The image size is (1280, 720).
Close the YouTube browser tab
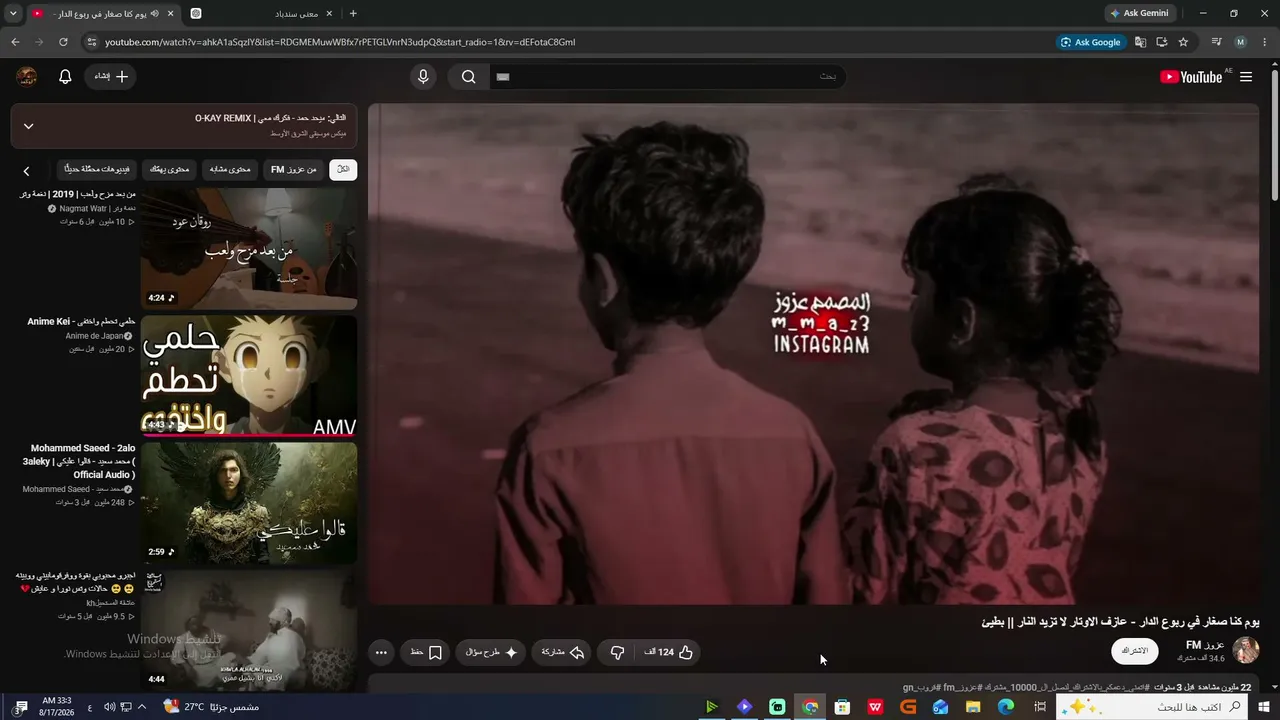point(170,14)
